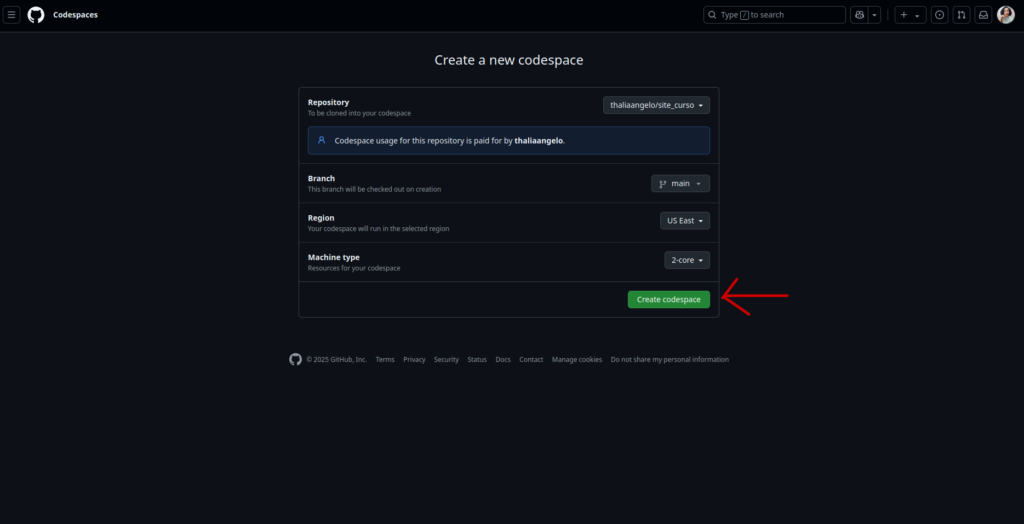Image resolution: width=1024 pixels, height=524 pixels.
Task: Open the Pull requests icon
Action: [961, 15]
